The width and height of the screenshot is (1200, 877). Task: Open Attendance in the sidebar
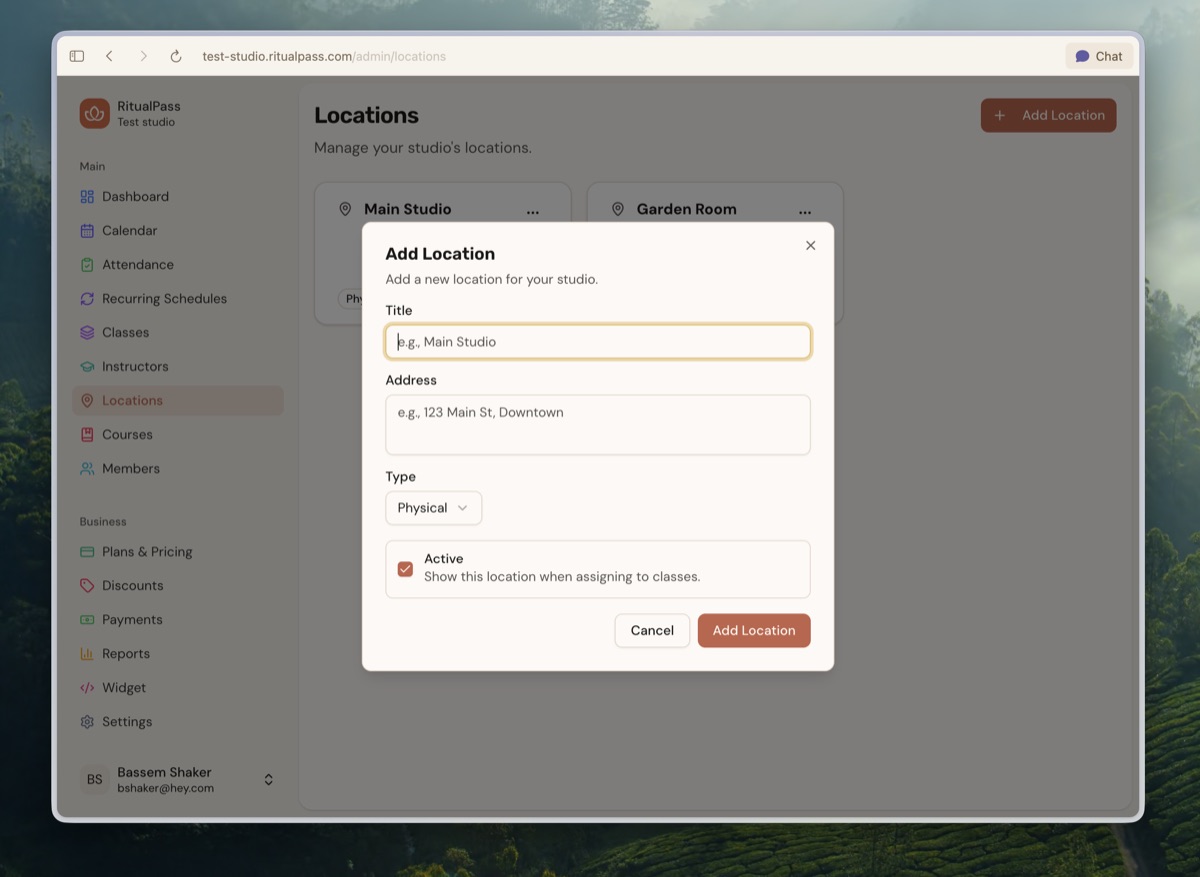pos(178,265)
